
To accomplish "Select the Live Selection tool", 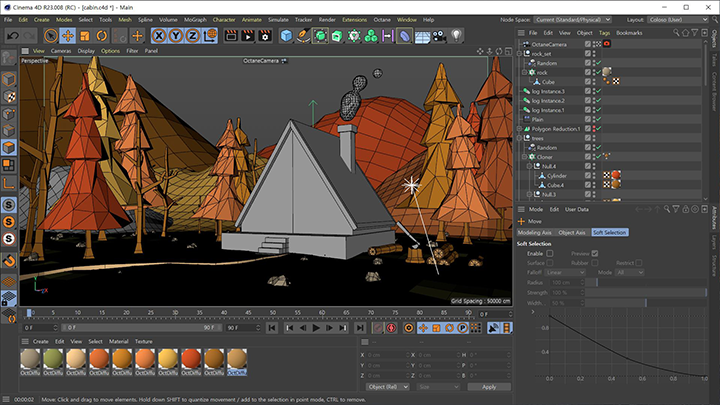I will coord(51,35).
